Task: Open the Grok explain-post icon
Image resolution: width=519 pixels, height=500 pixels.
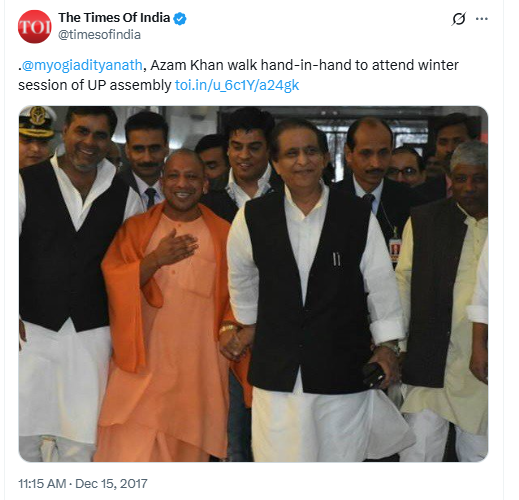Action: [459, 19]
